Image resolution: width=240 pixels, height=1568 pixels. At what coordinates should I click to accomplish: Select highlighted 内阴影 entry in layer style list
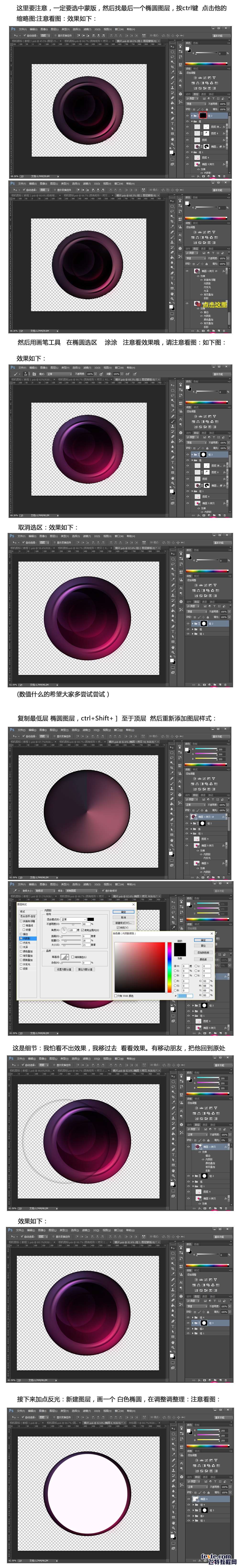[x=27, y=939]
